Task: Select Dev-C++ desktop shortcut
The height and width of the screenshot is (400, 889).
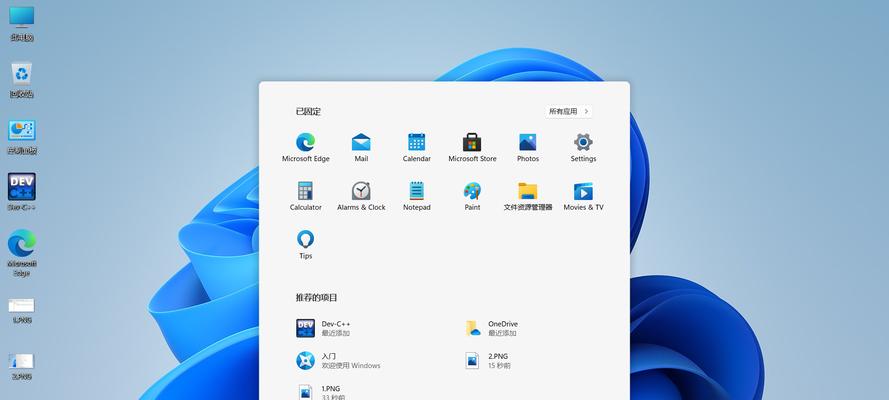Action: [x=22, y=192]
